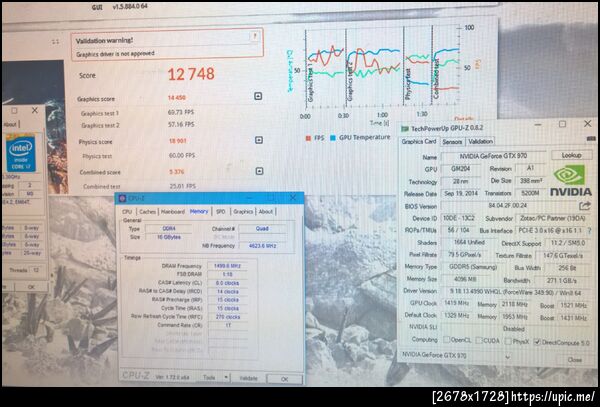This screenshot has height=407, width=600.
Task: Select the Graphics Card tab in GPU-Z
Action: (x=419, y=142)
